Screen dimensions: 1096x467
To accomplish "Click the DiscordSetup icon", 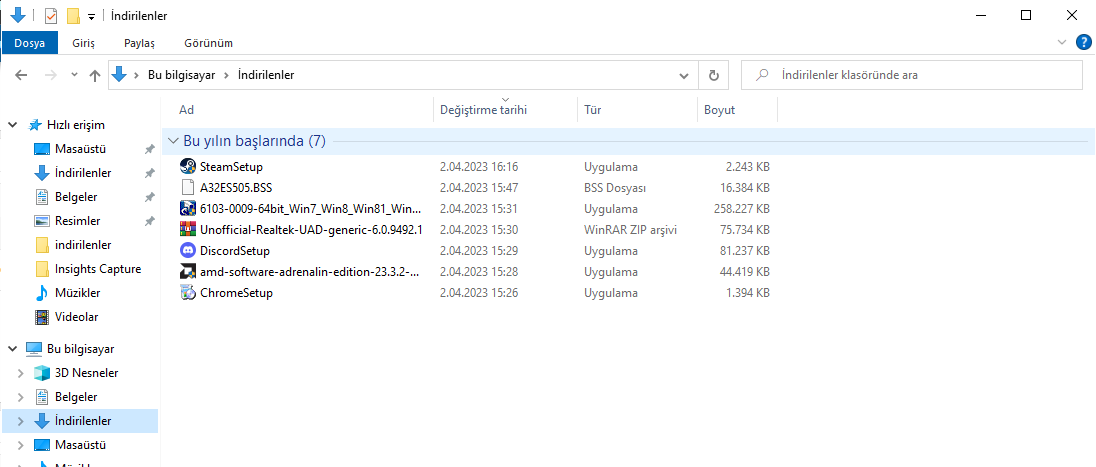I will click(x=187, y=251).
